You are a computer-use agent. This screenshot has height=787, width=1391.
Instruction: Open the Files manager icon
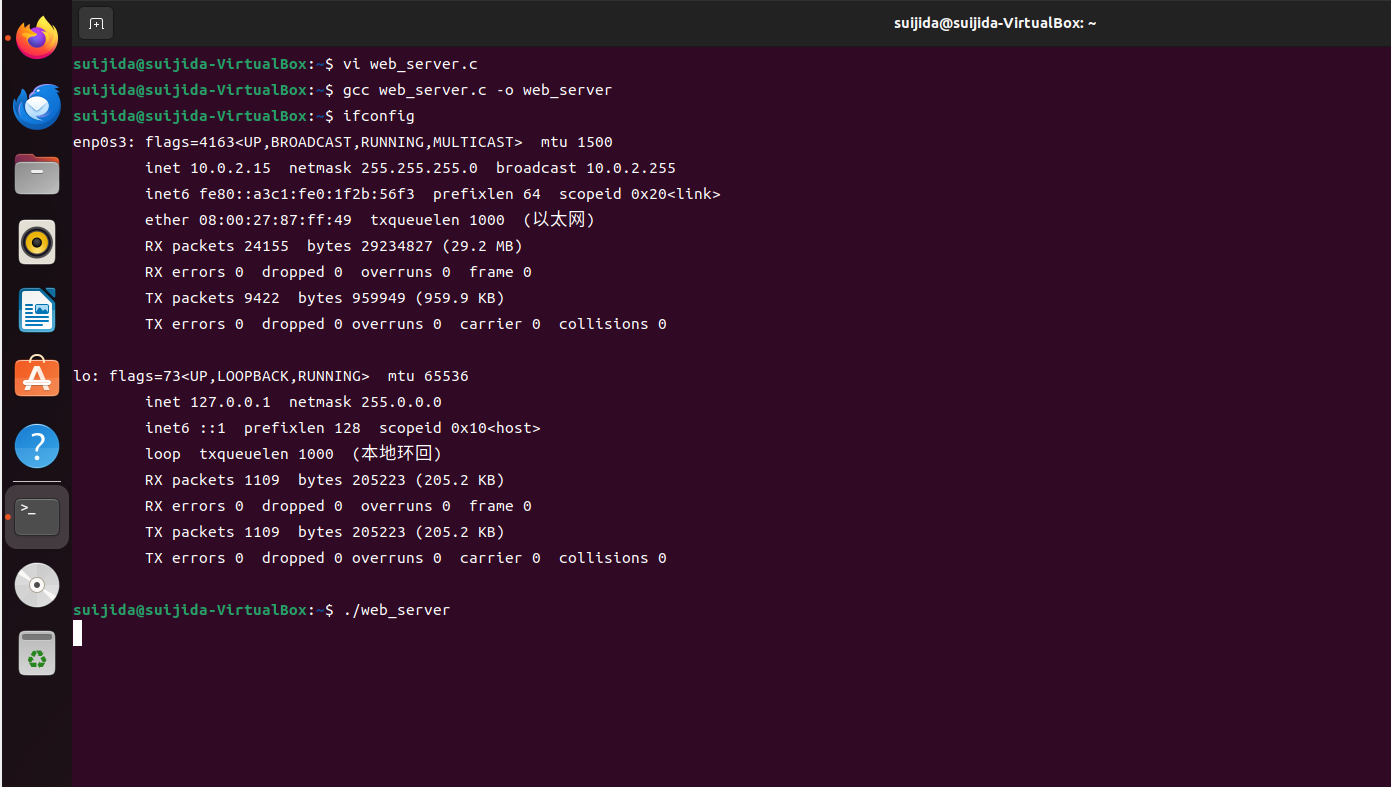pyautogui.click(x=37, y=174)
